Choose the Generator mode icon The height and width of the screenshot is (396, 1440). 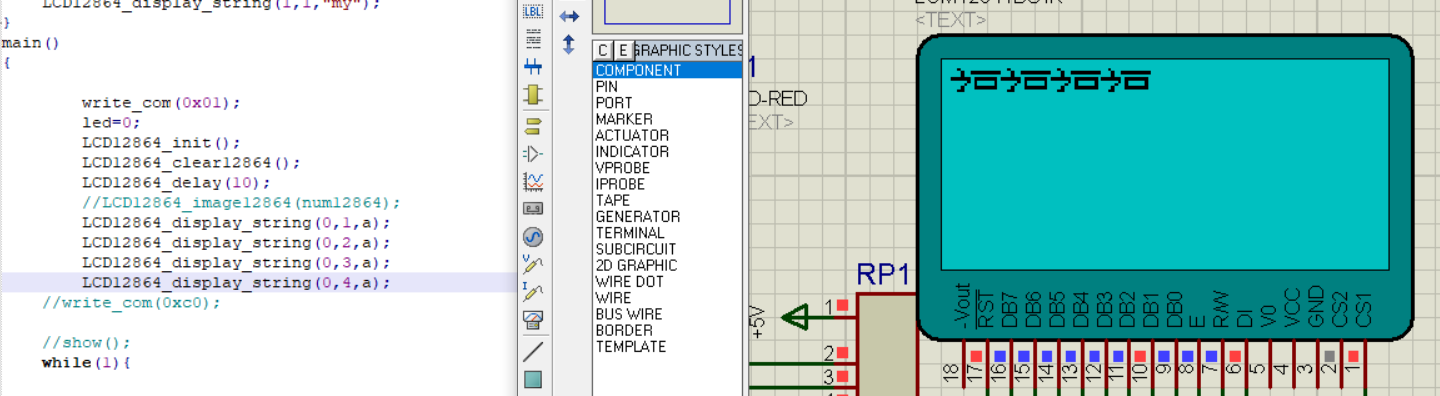(533, 237)
